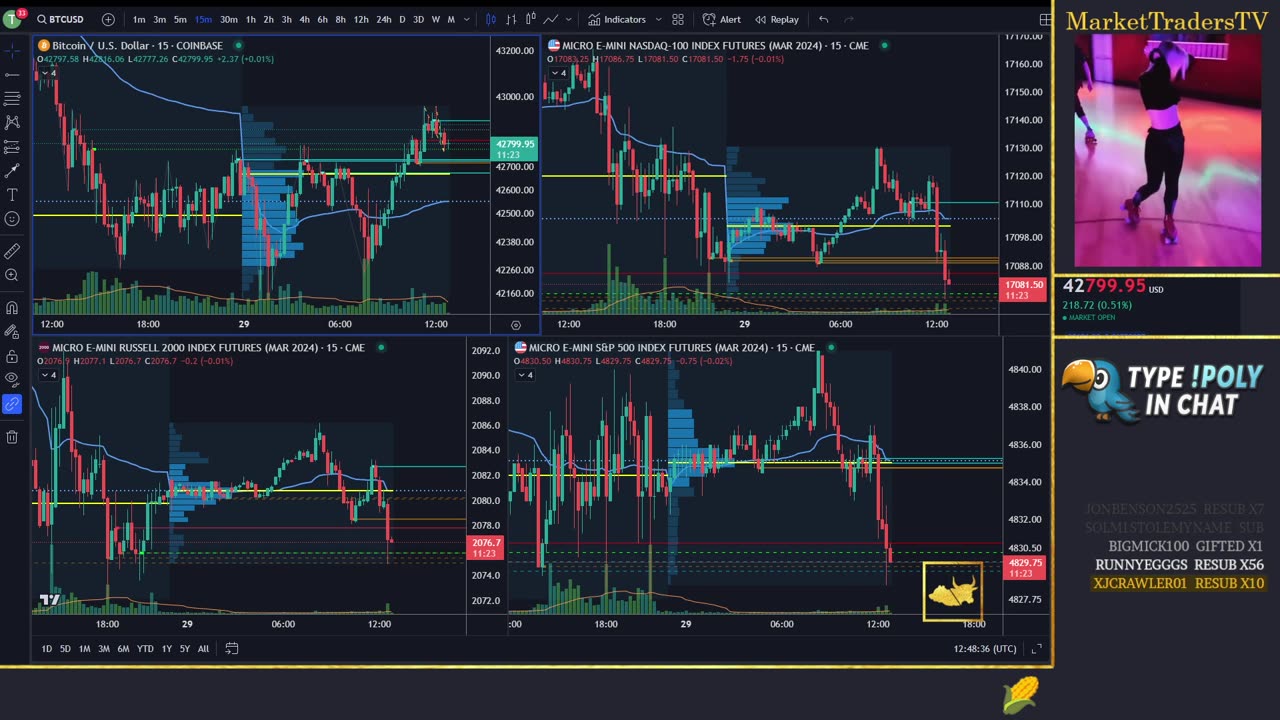Open the indicator templates grid icon
This screenshot has height=720, width=1280.
[x=678, y=19]
